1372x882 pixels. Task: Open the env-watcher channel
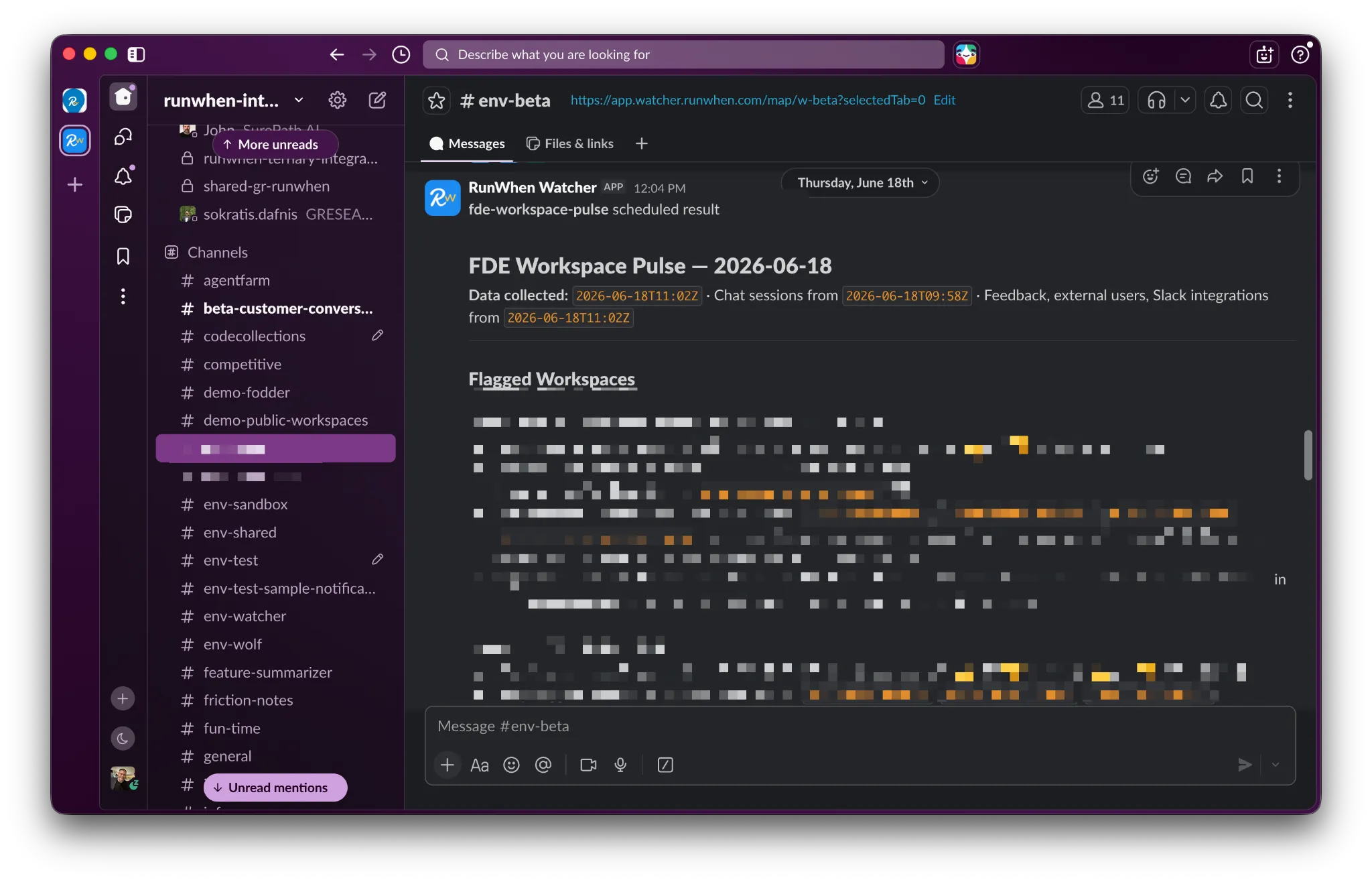point(275,617)
